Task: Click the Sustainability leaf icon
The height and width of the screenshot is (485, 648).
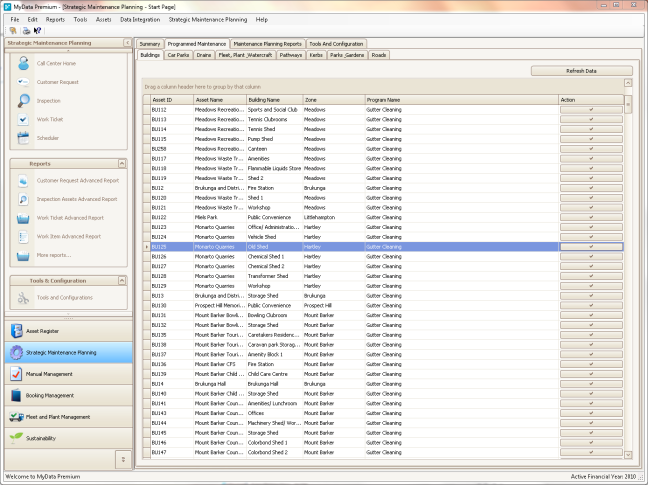Action: click(16, 438)
